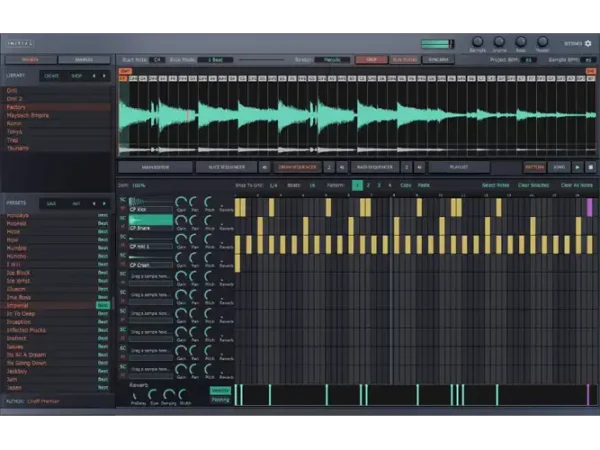The image size is (600, 450).
Task: Adjust the Drums volume knob in the header
Action: 499,42
